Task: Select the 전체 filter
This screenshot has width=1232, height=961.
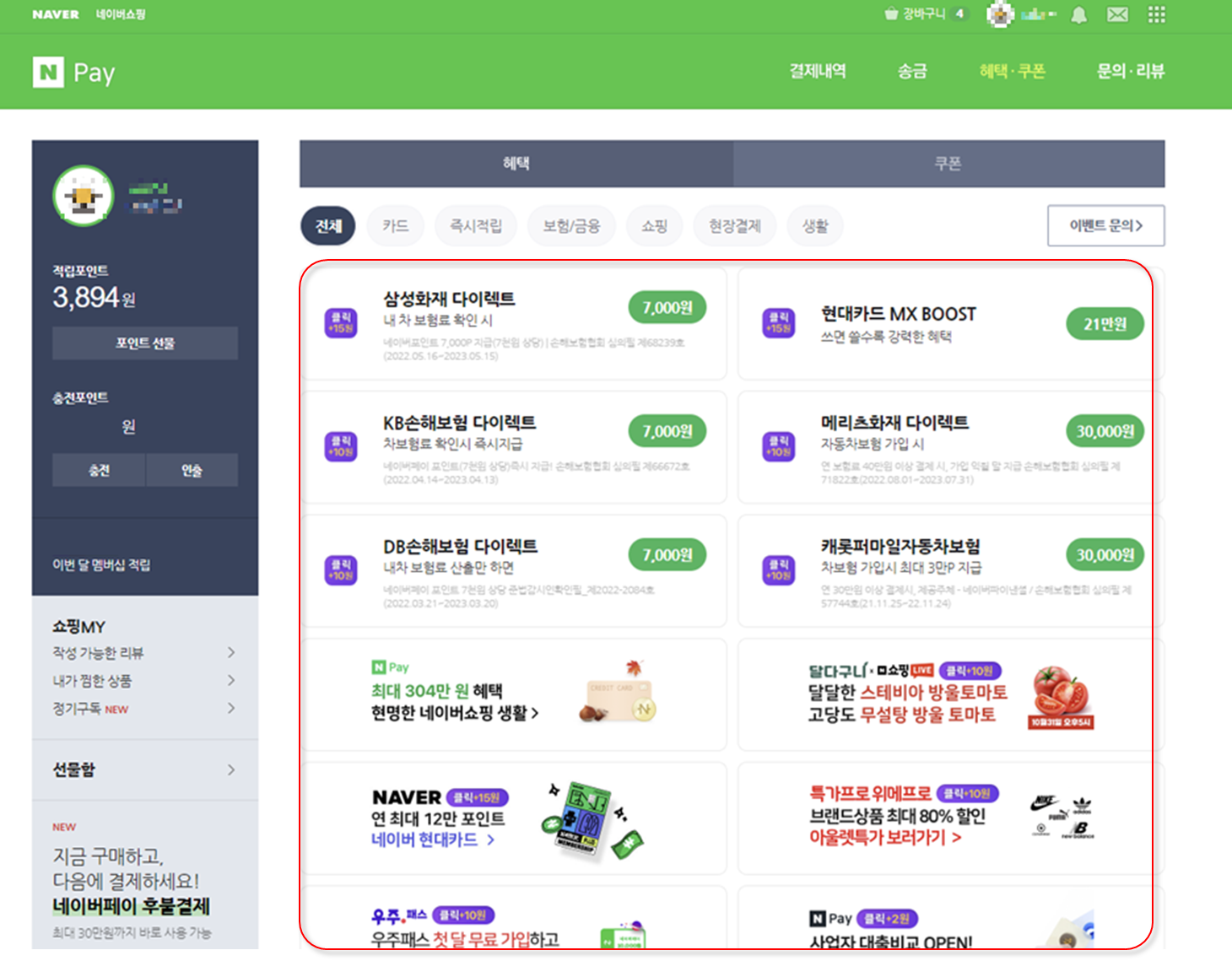Action: [x=328, y=226]
